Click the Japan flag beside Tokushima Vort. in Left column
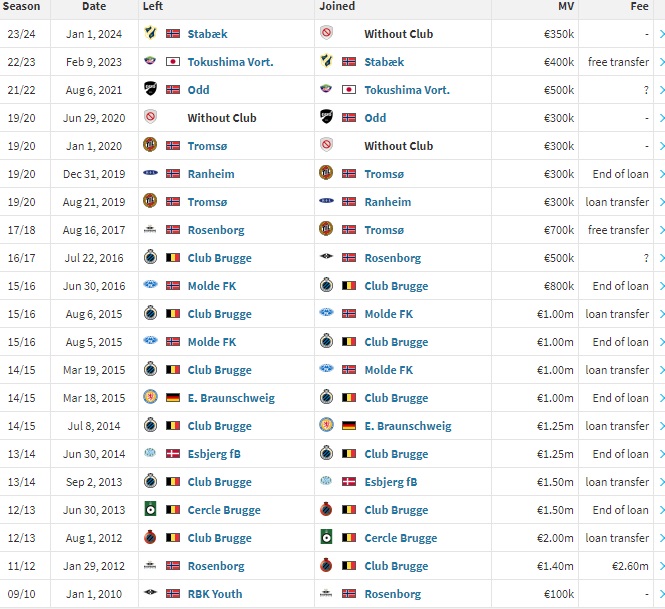Image resolution: width=665 pixels, height=609 pixels. coord(173,62)
